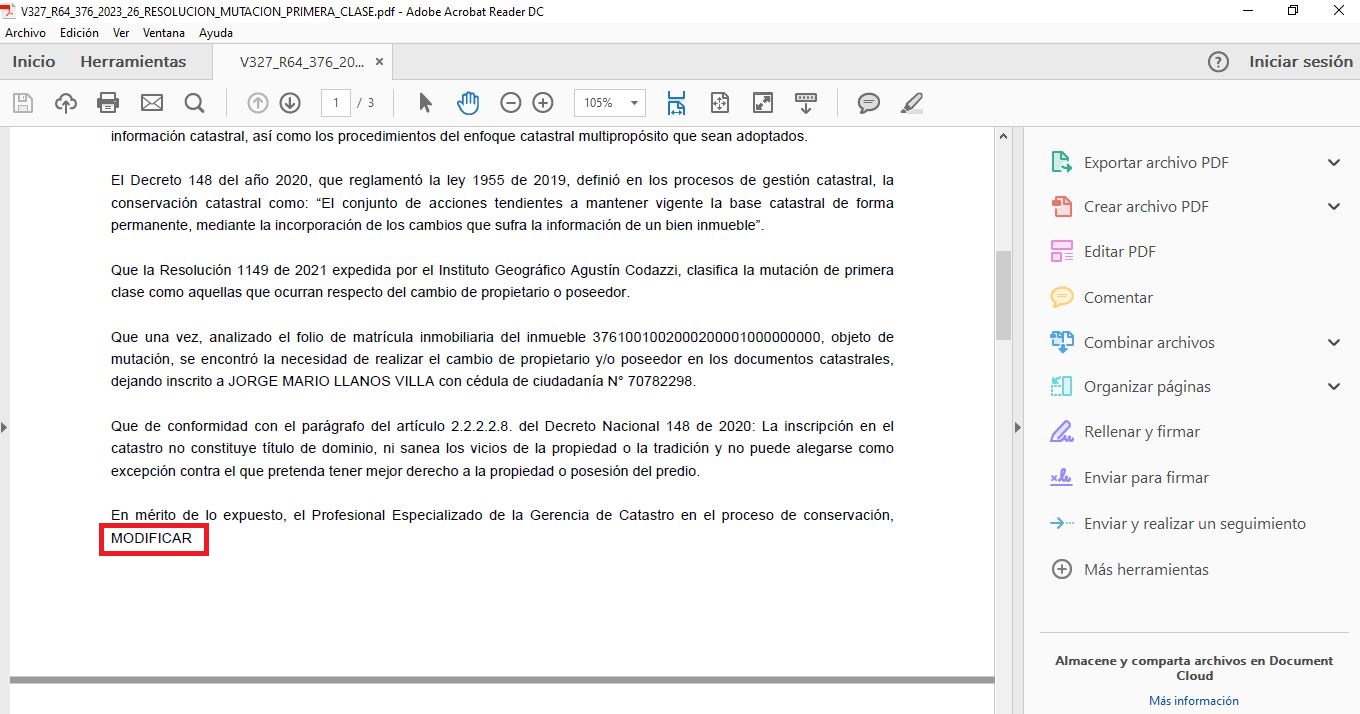The image size is (1360, 714).
Task: Open the Más información link
Action: click(x=1193, y=701)
